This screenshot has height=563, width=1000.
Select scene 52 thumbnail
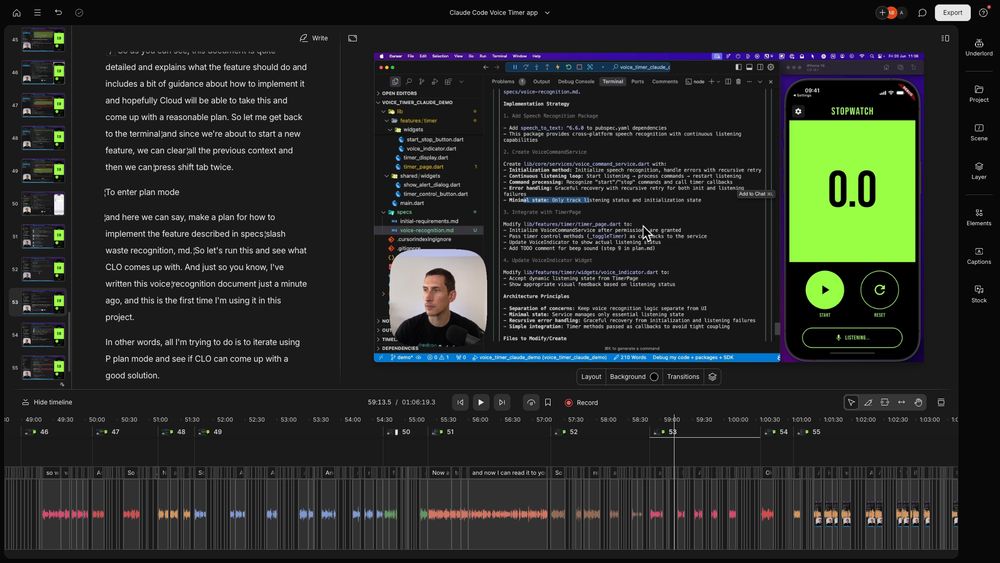click(x=43, y=269)
